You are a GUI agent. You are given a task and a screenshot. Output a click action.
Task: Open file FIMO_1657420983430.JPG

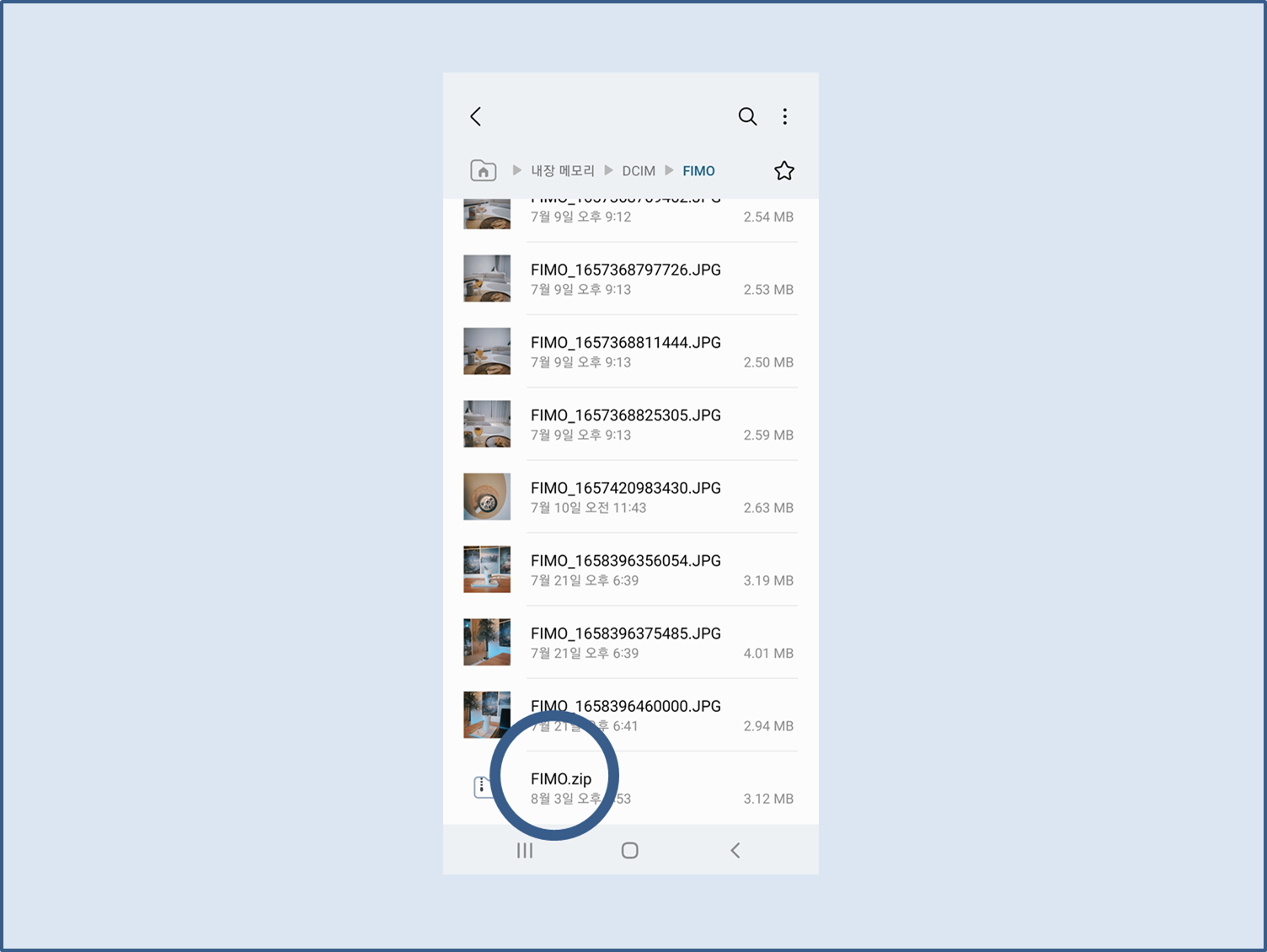pos(630,497)
